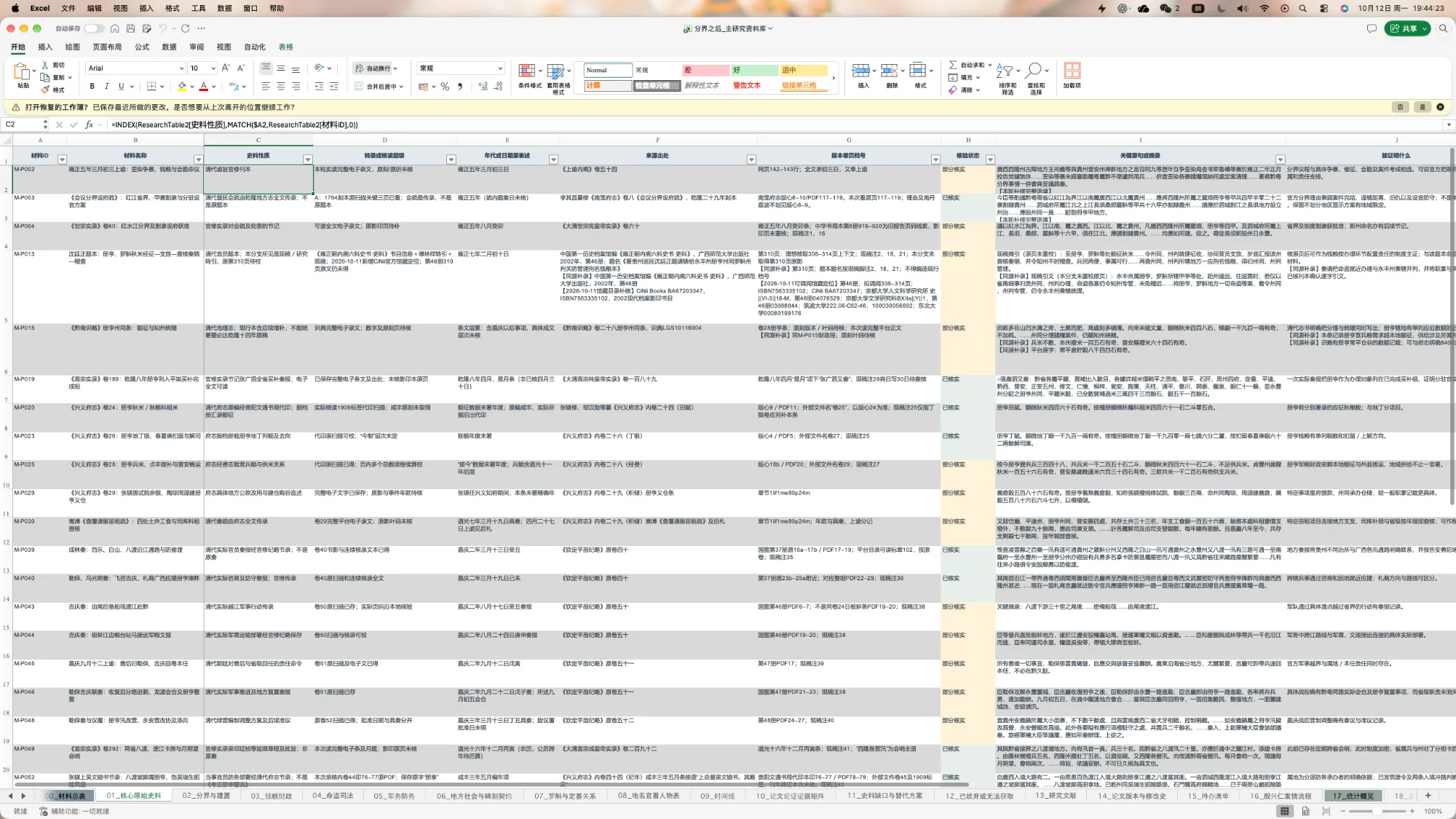This screenshot has width=1456, height=819.
Task: Toggle the AutoSave (自动保存) switch
Action: click(94, 28)
